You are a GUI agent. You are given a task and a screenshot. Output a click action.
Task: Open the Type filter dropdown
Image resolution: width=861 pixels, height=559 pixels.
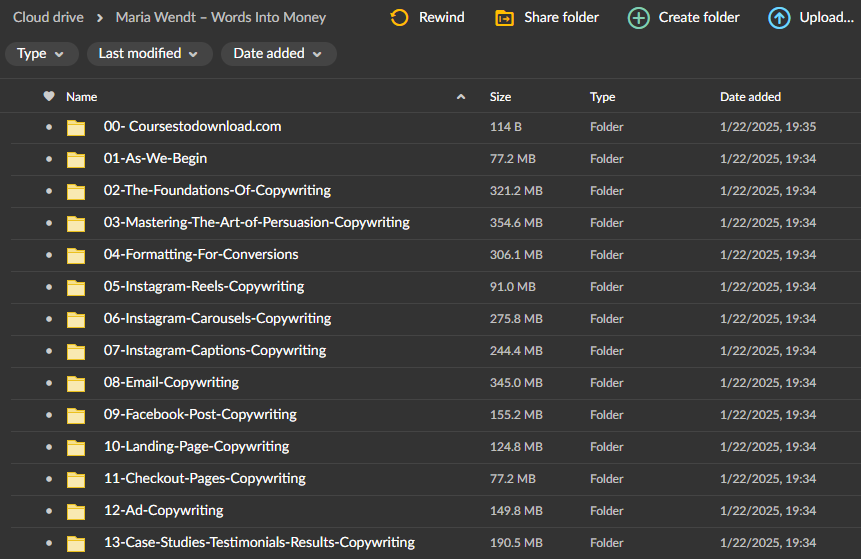pos(42,54)
